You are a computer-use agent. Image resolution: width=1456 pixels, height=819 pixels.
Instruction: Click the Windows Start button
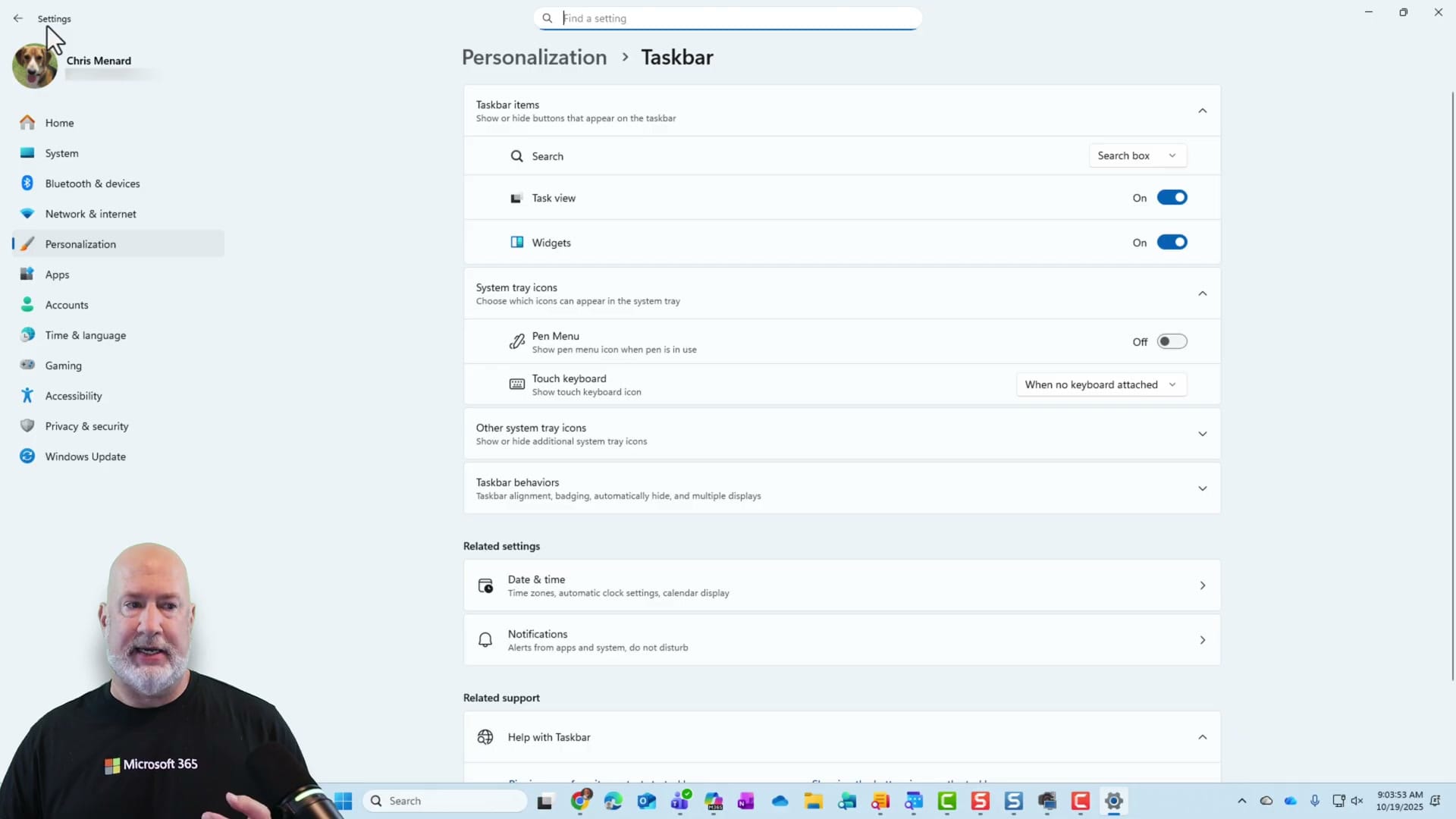(x=344, y=801)
